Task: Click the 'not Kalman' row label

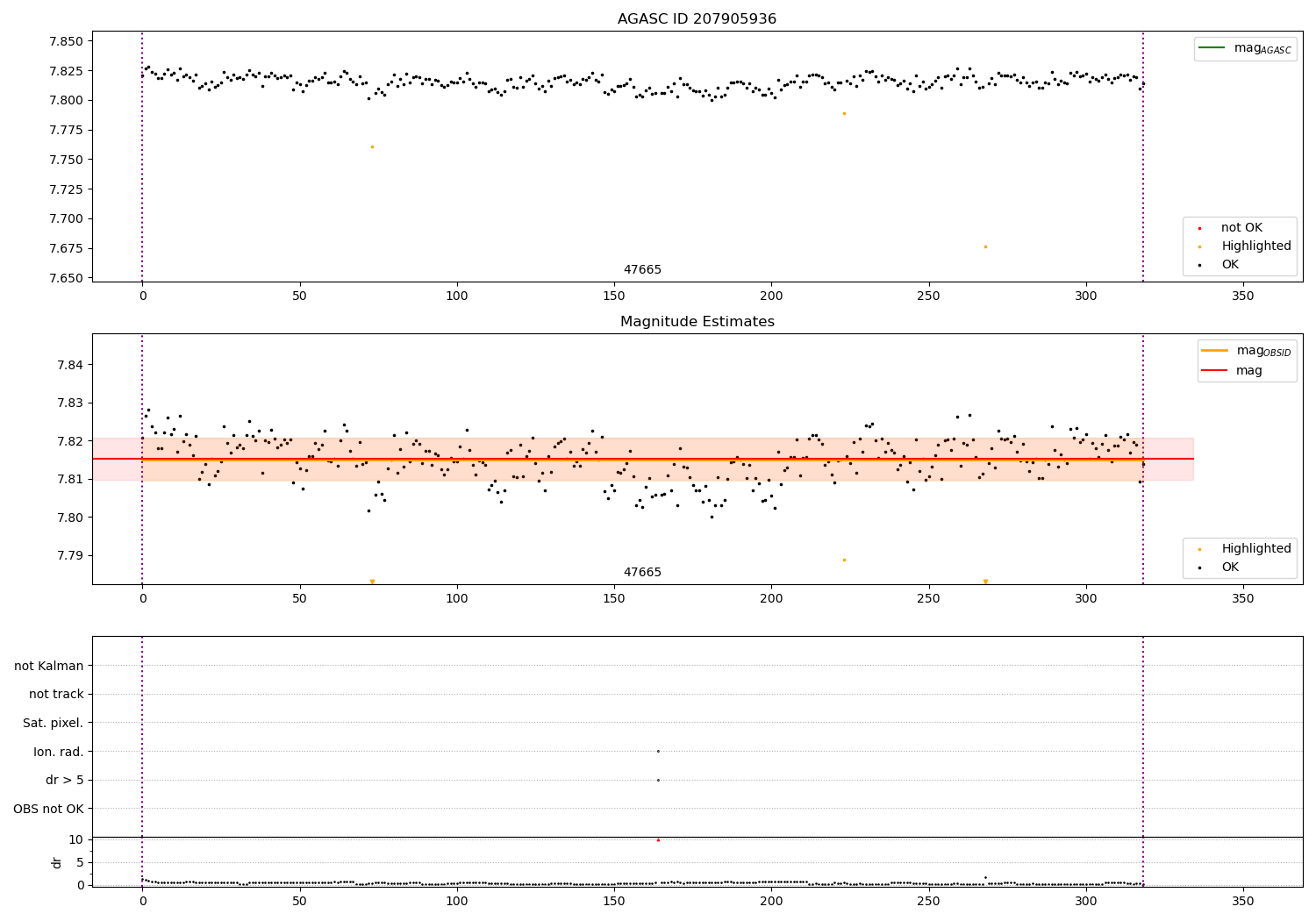Action: click(48, 666)
